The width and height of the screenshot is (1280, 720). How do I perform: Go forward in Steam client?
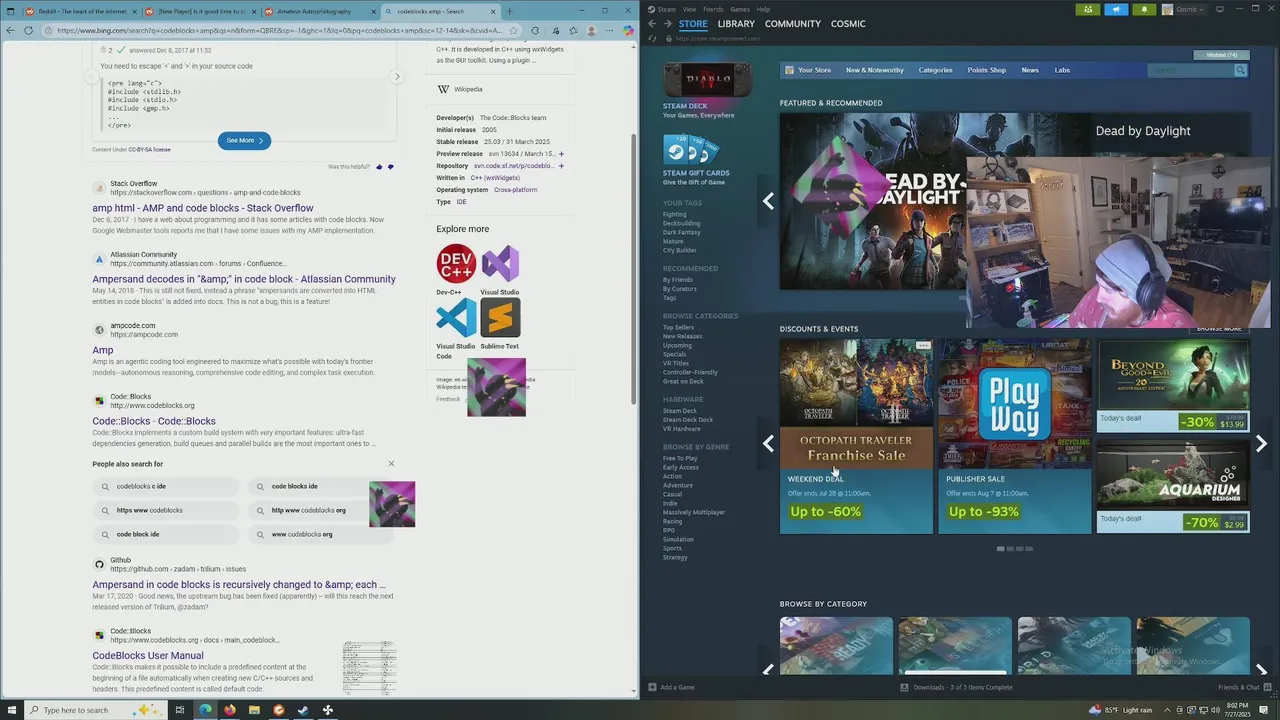point(667,23)
